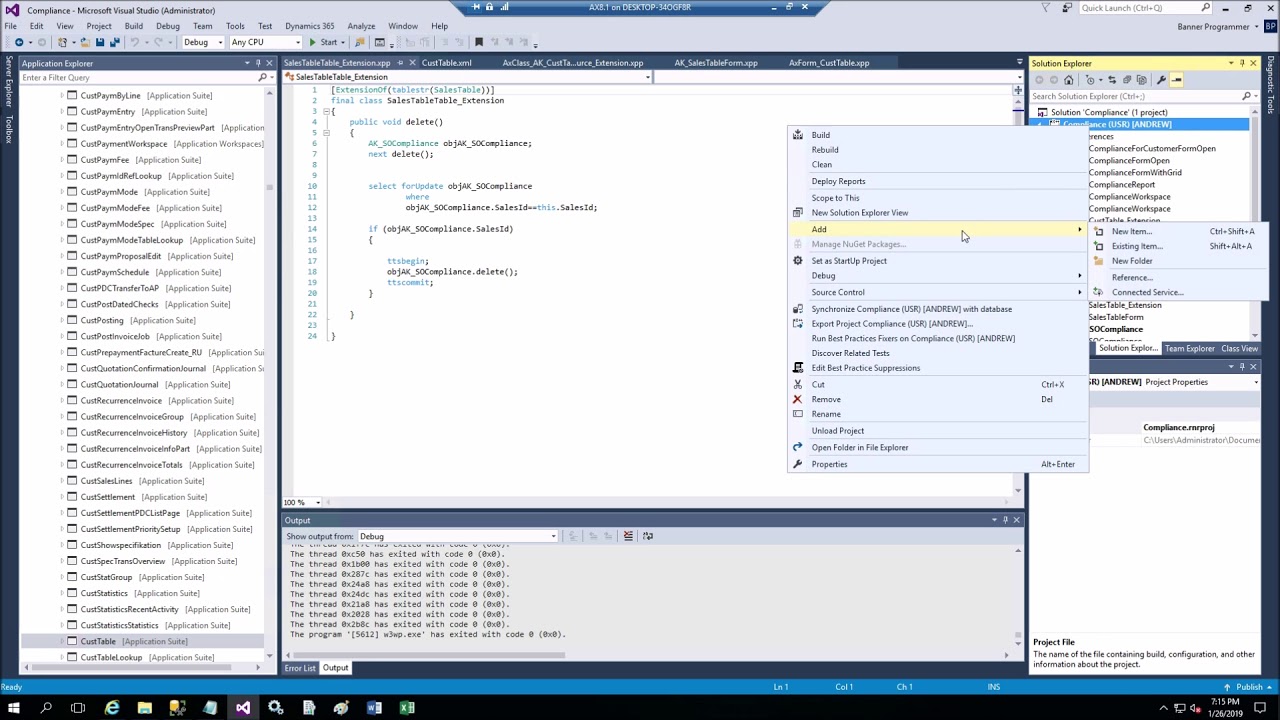Image resolution: width=1280 pixels, height=720 pixels.
Task: Click Publish button in status bar
Action: (1249, 687)
